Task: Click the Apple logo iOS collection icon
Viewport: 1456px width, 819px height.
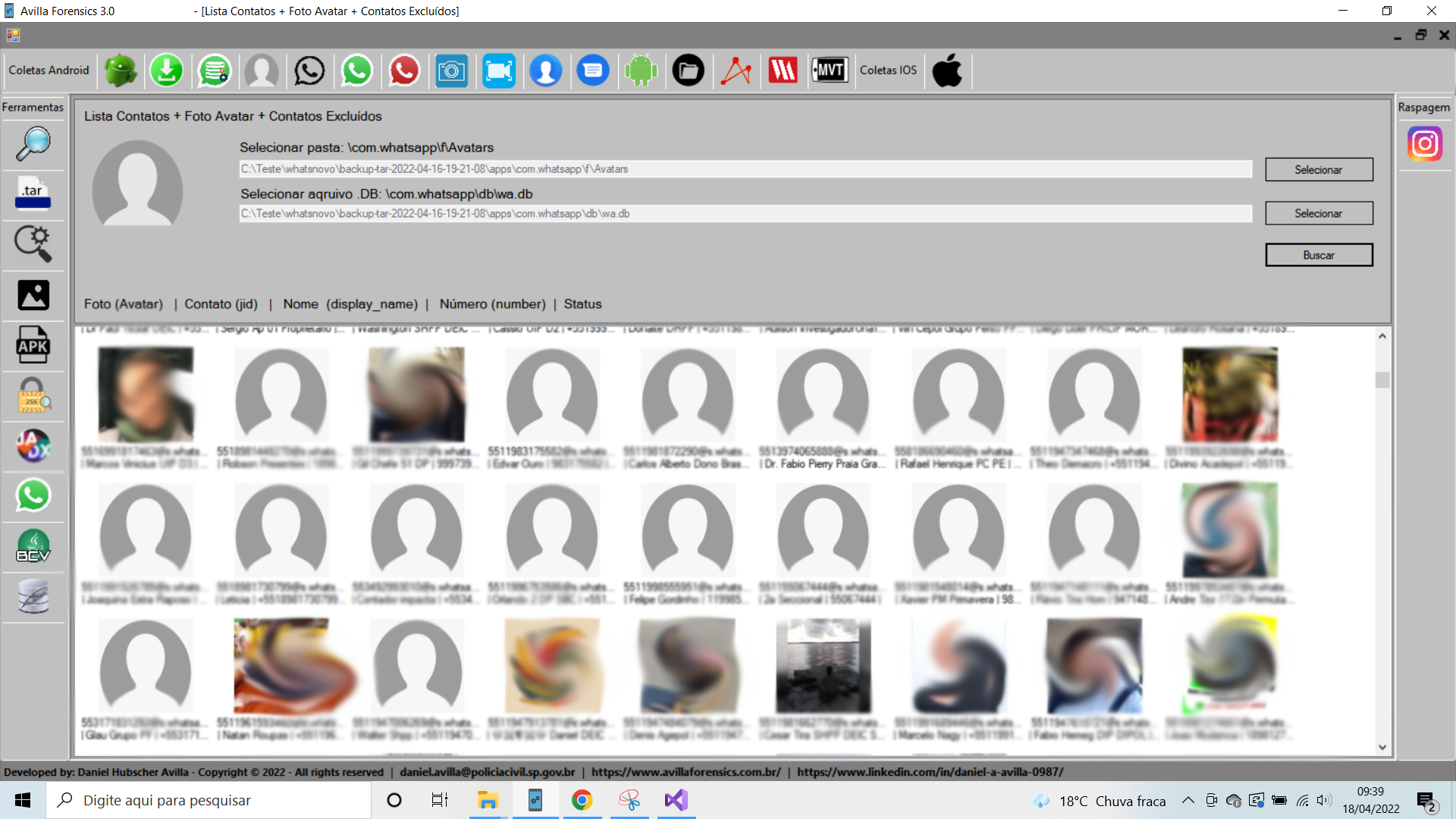Action: click(947, 71)
